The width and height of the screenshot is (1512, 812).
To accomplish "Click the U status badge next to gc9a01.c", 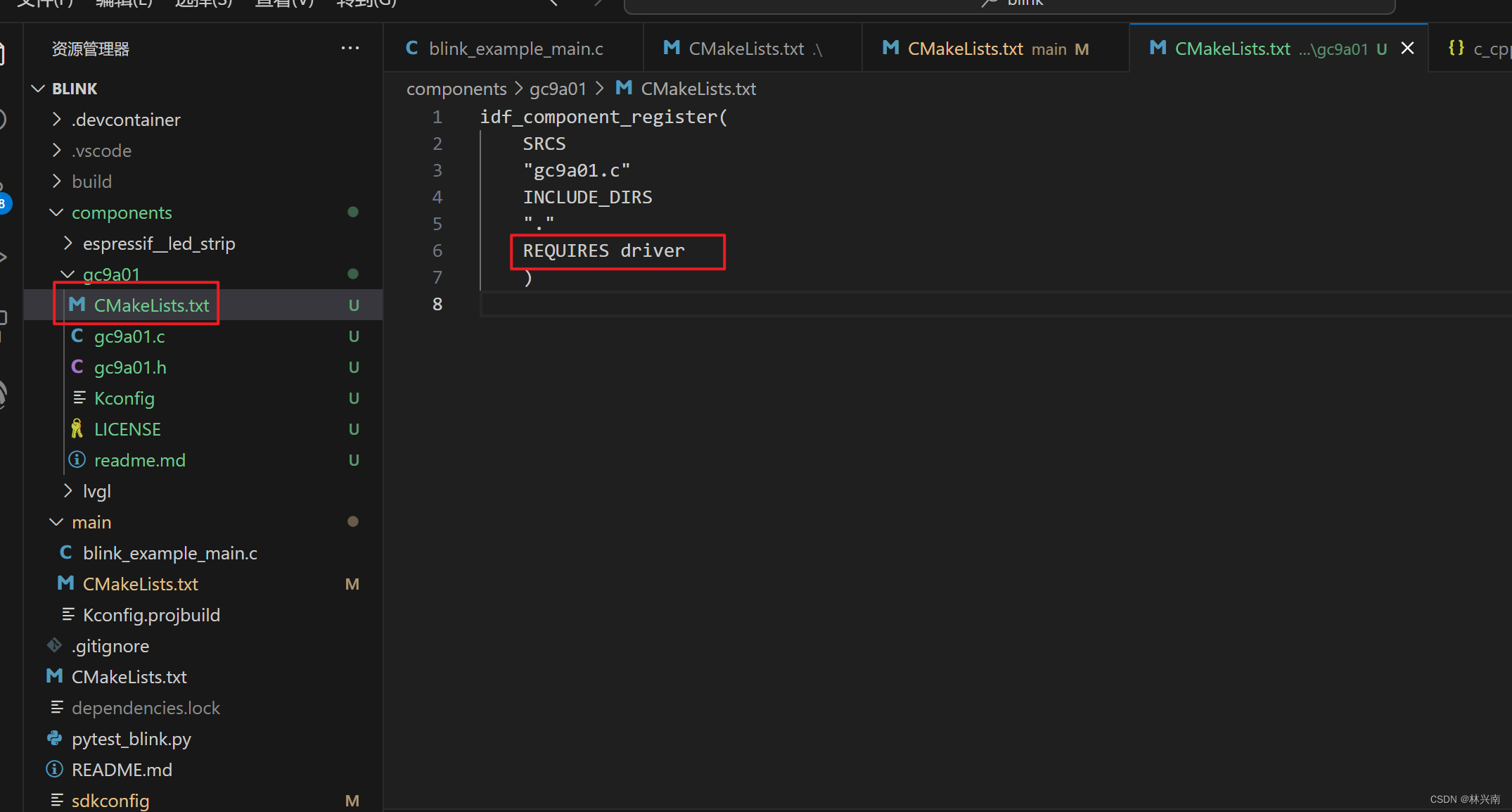I will pyautogui.click(x=354, y=336).
